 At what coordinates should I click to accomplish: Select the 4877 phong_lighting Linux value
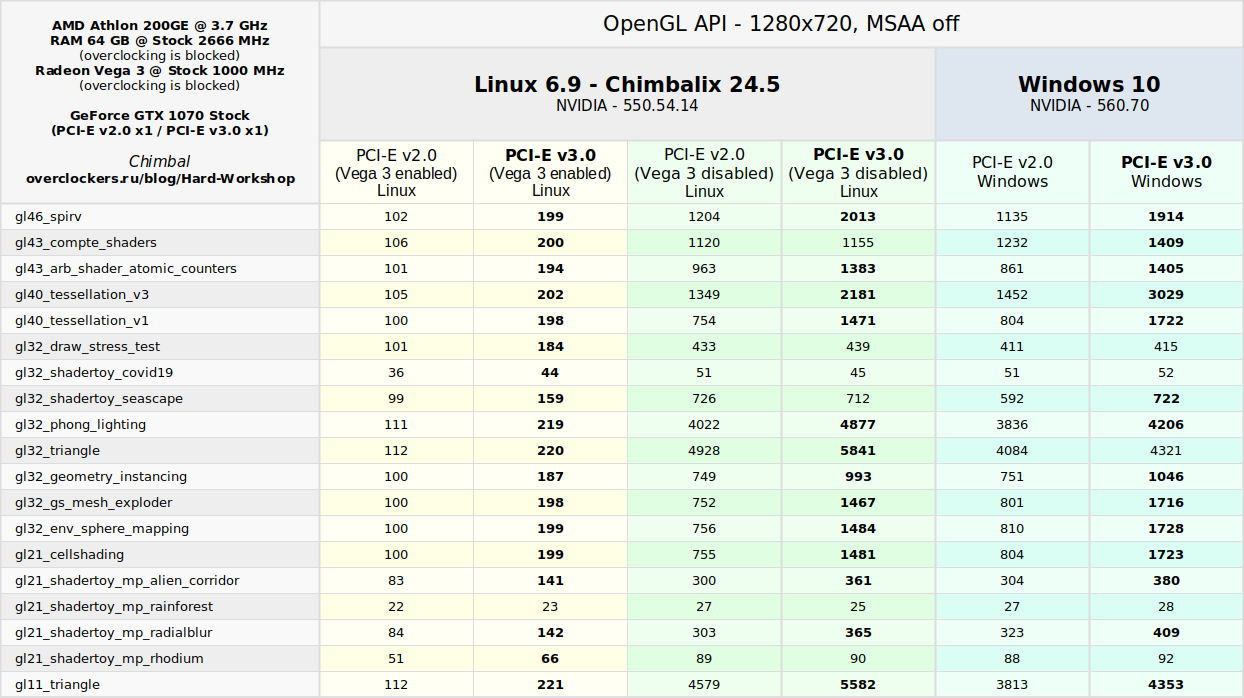tap(858, 425)
